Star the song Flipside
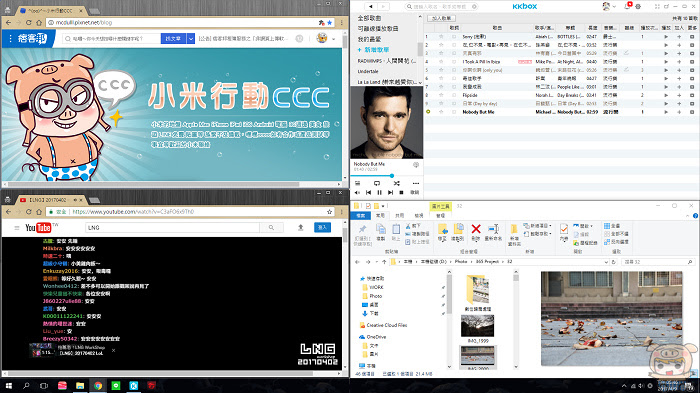 click(441, 95)
